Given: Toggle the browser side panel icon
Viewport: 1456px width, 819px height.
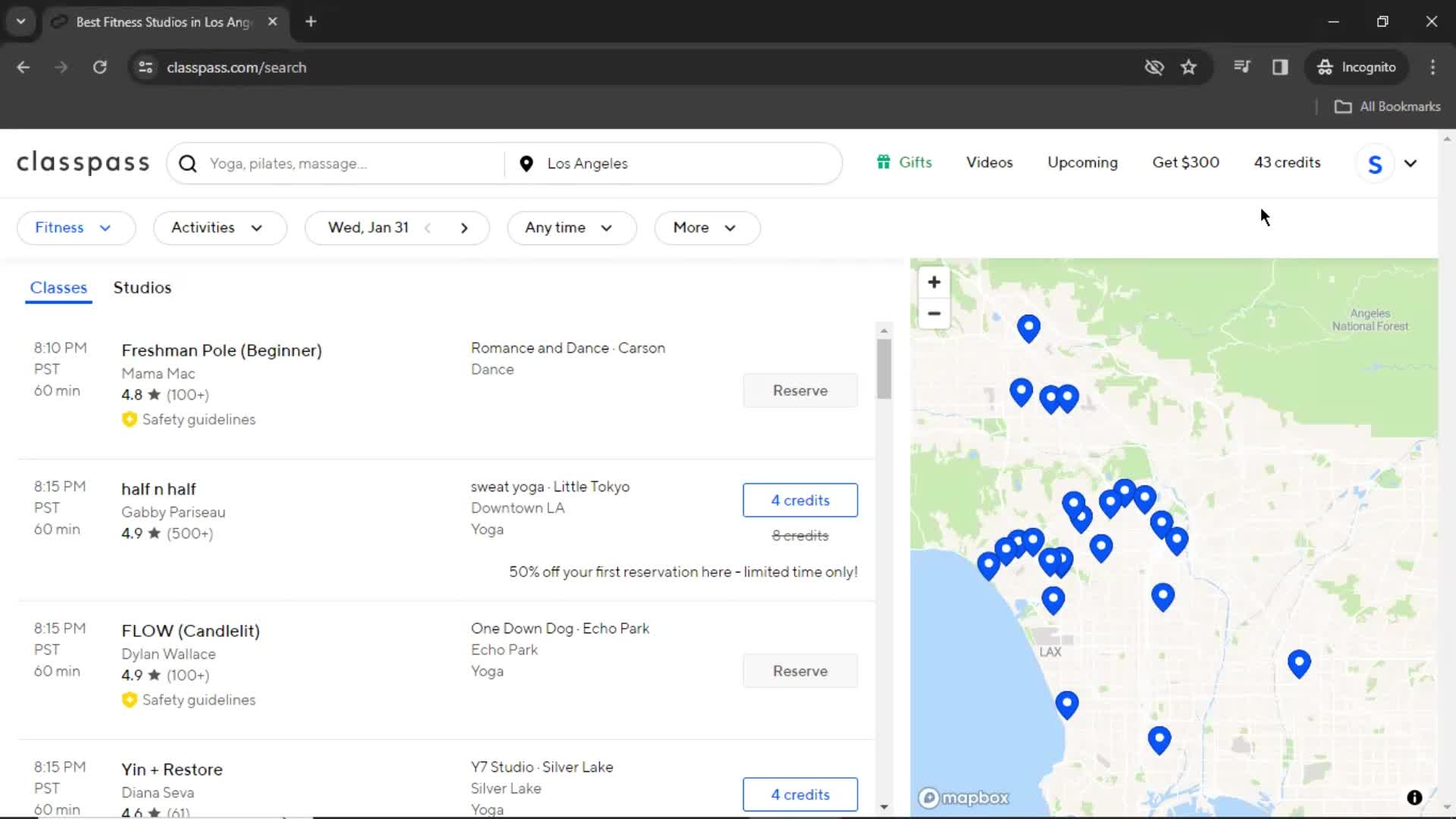Looking at the screenshot, I should [1280, 67].
